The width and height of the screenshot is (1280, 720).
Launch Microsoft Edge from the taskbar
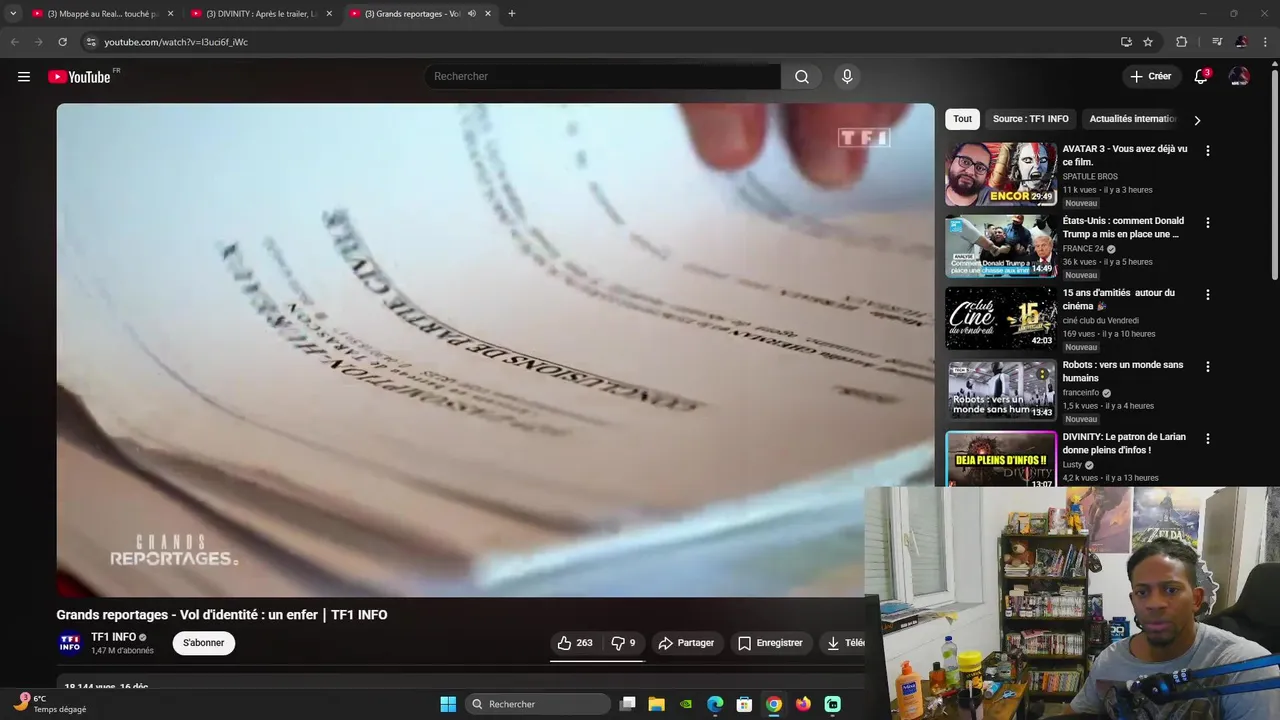pos(715,704)
